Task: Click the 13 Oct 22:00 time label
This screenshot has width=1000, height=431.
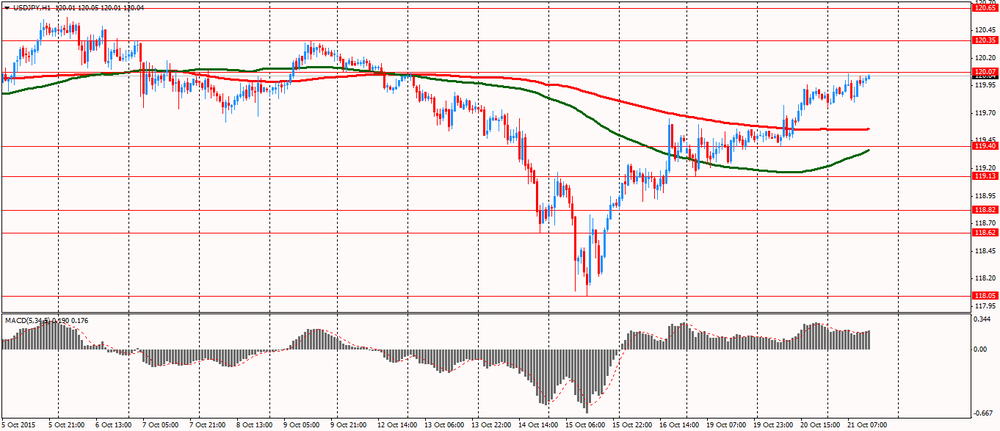Action: pyautogui.click(x=492, y=423)
